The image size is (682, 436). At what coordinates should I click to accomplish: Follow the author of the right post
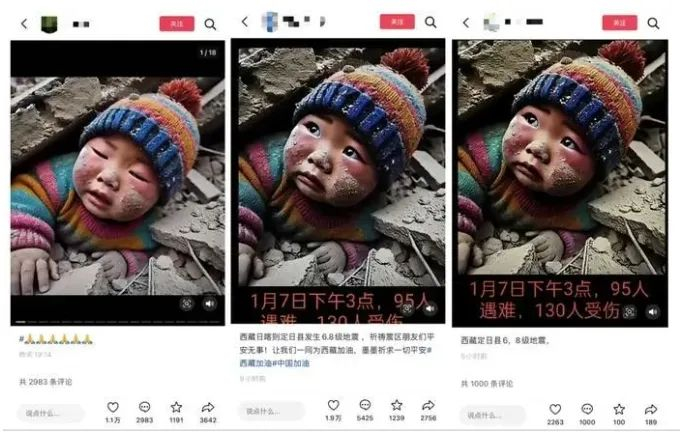[x=619, y=23]
